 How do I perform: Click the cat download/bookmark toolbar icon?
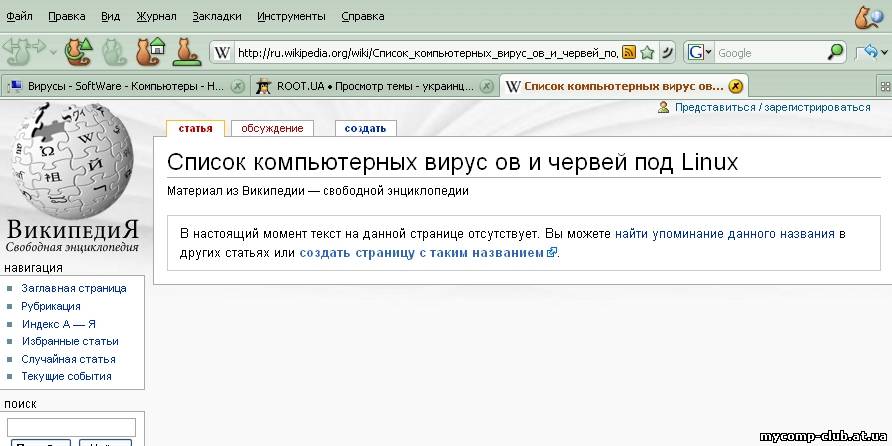click(x=186, y=52)
